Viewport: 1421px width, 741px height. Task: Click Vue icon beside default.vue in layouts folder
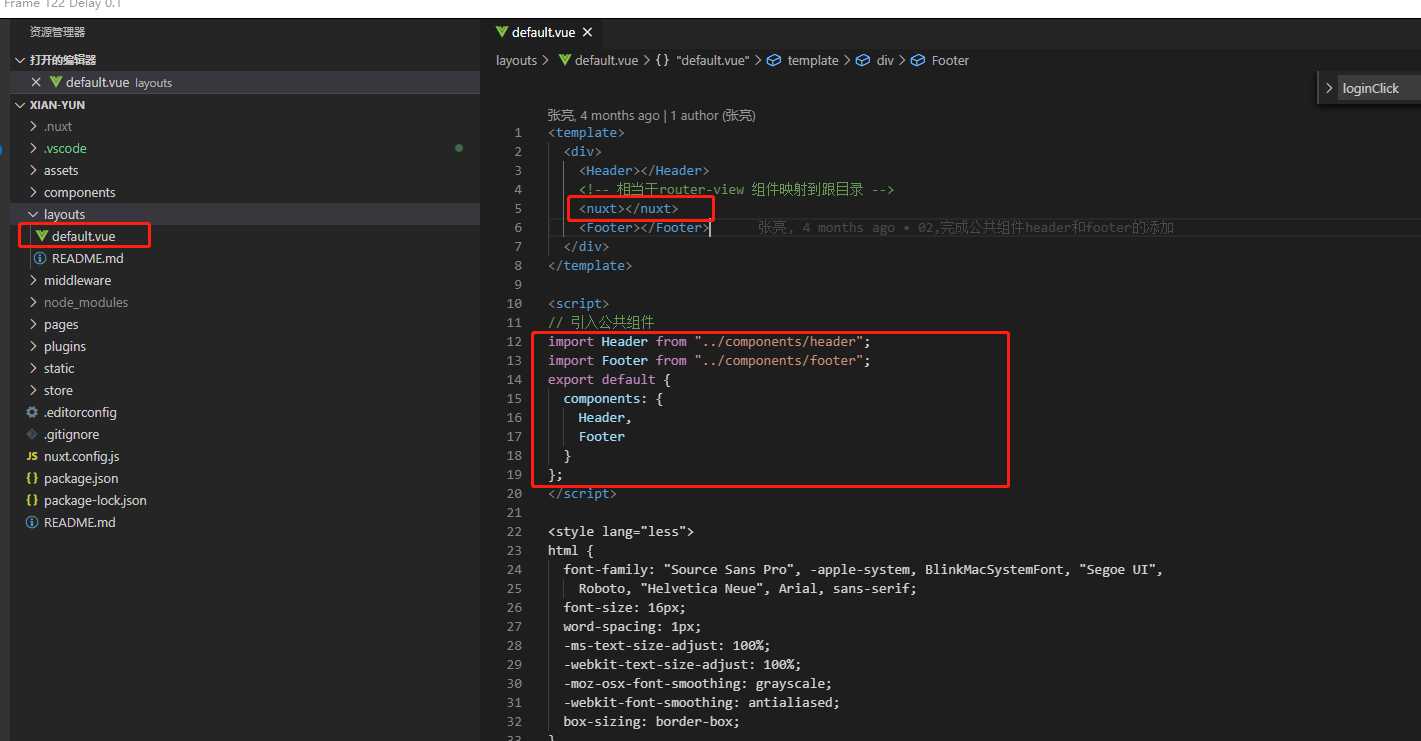[x=42, y=236]
